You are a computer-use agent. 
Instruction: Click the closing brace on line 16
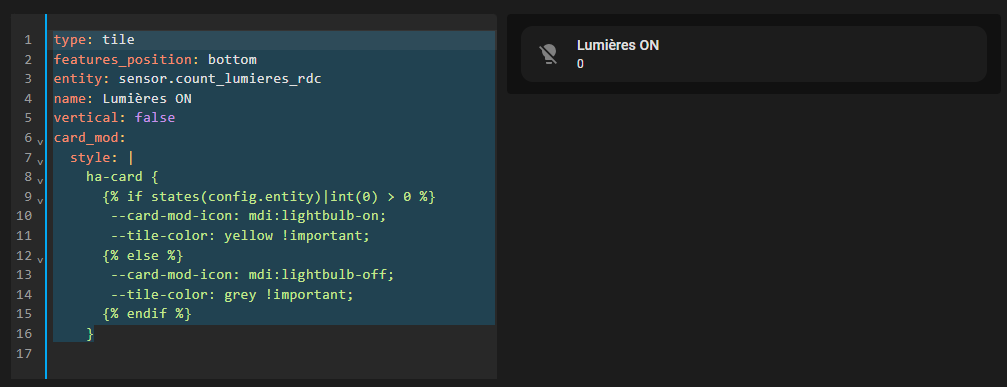tap(90, 334)
